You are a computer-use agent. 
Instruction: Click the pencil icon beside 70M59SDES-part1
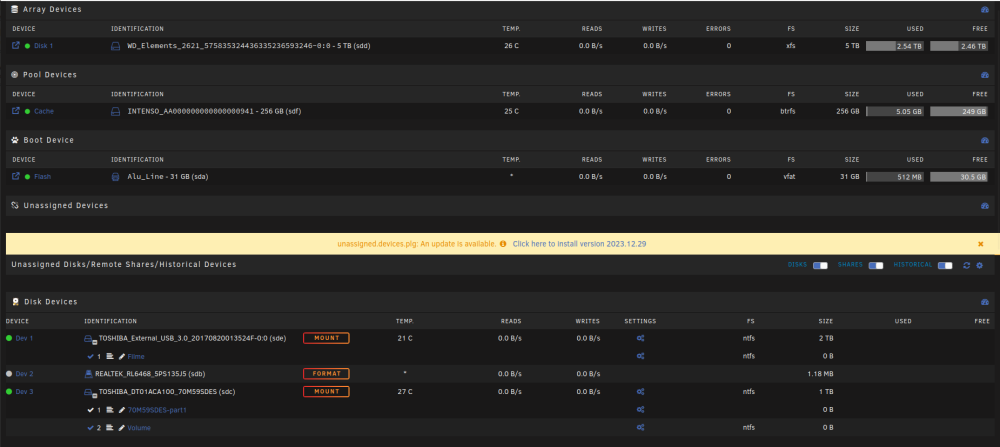click(122, 409)
